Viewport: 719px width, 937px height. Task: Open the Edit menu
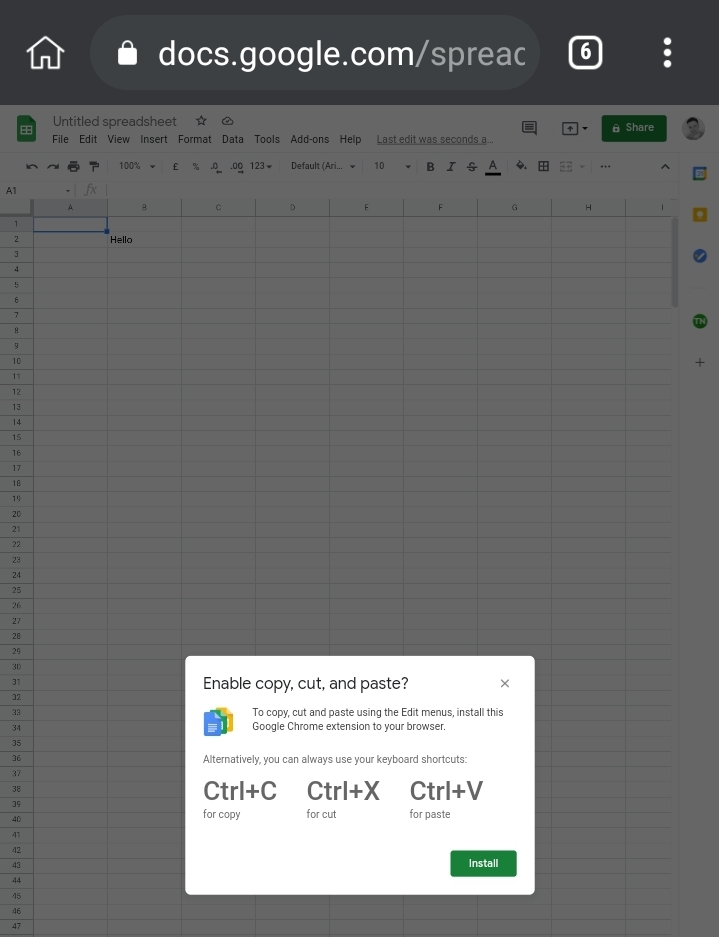[x=88, y=139]
